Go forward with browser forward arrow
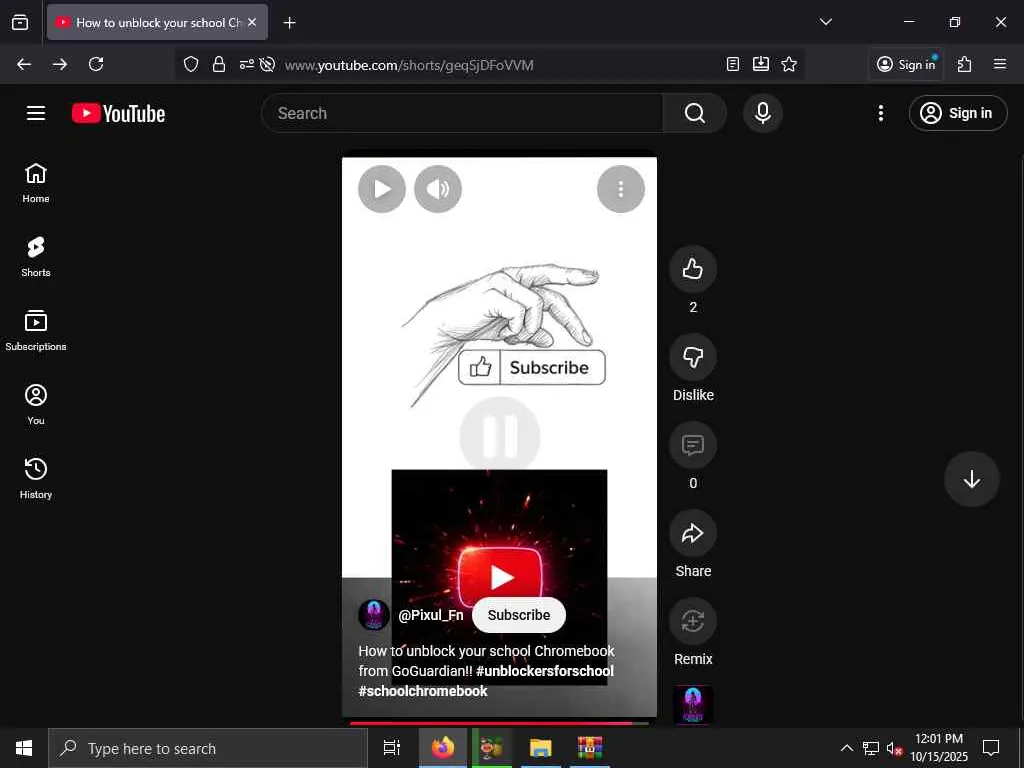This screenshot has height=768, width=1024. tap(60, 64)
